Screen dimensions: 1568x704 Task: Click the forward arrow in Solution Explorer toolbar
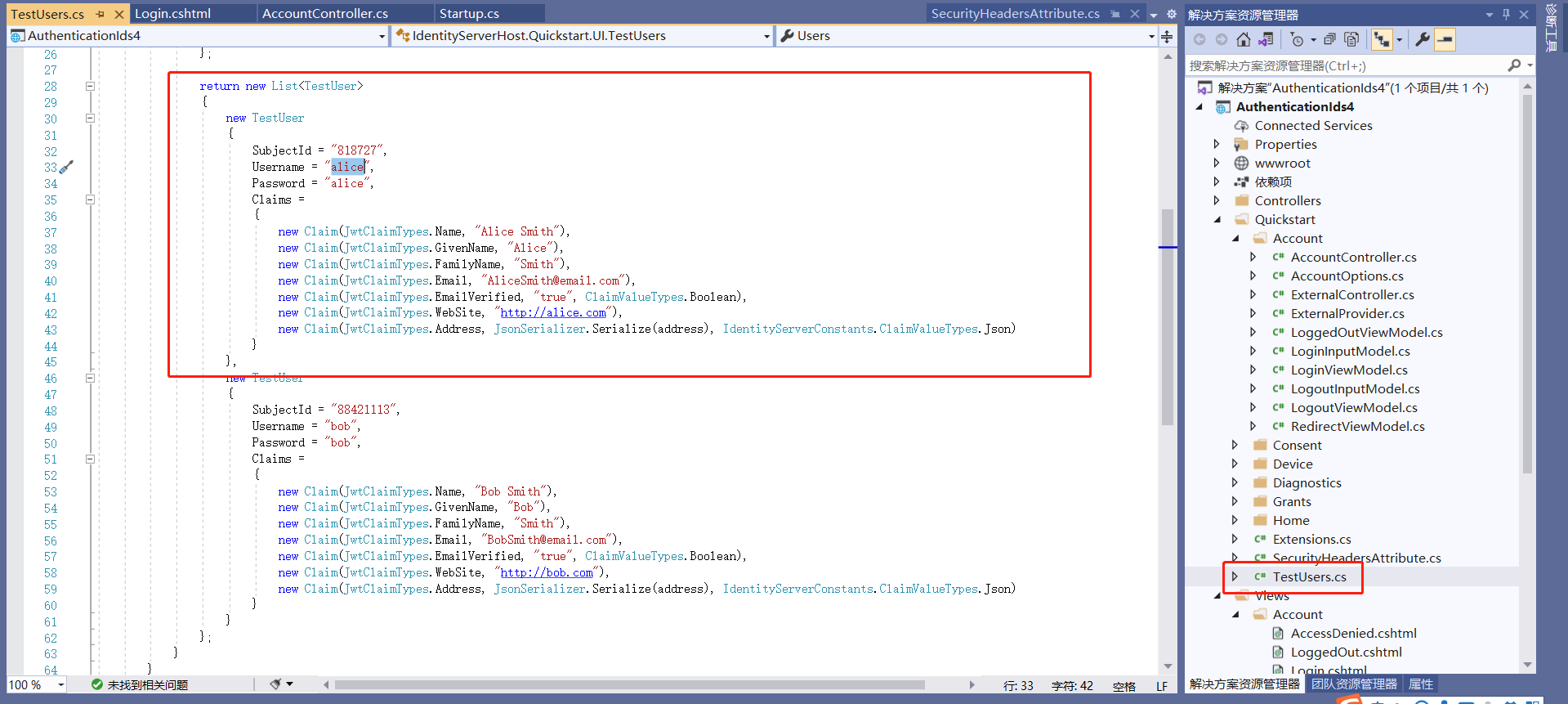(x=1221, y=39)
